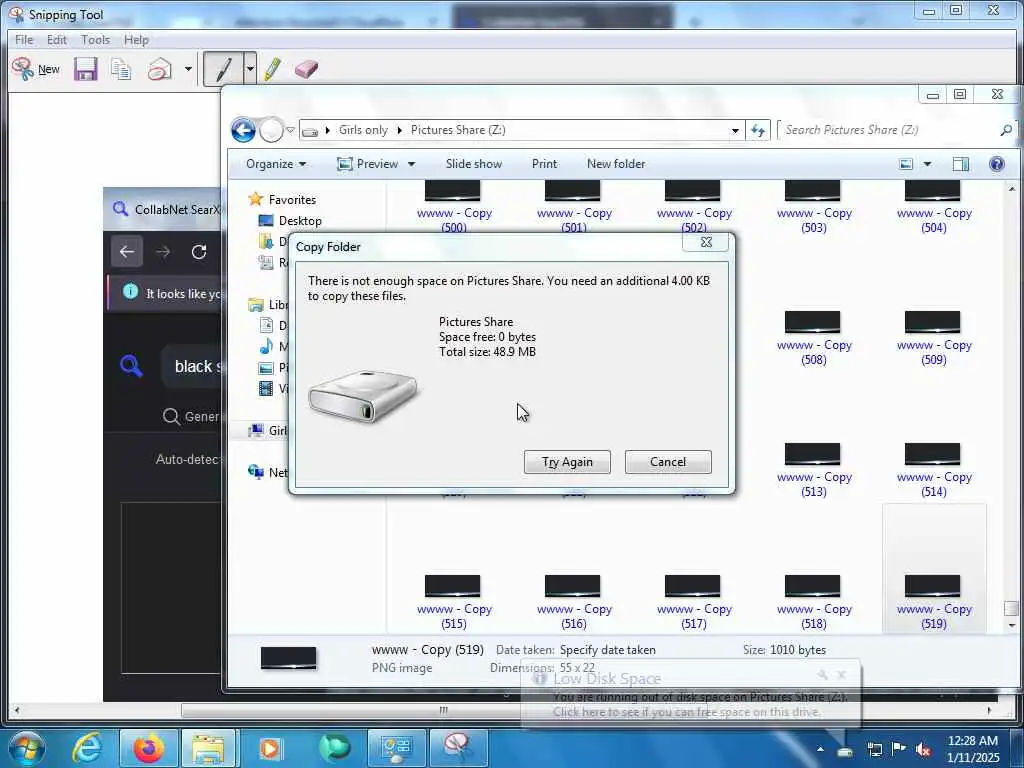Create a New folder
The image size is (1024, 768).
click(616, 164)
